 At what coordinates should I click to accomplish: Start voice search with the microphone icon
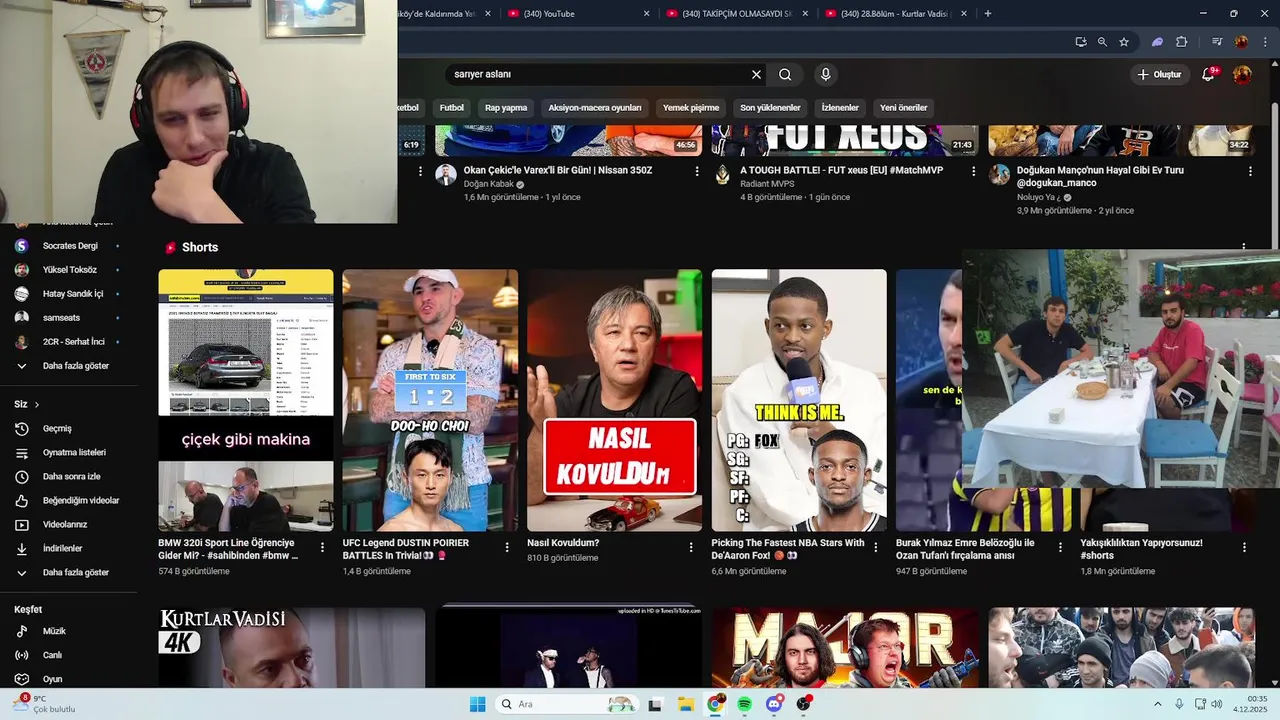825,74
